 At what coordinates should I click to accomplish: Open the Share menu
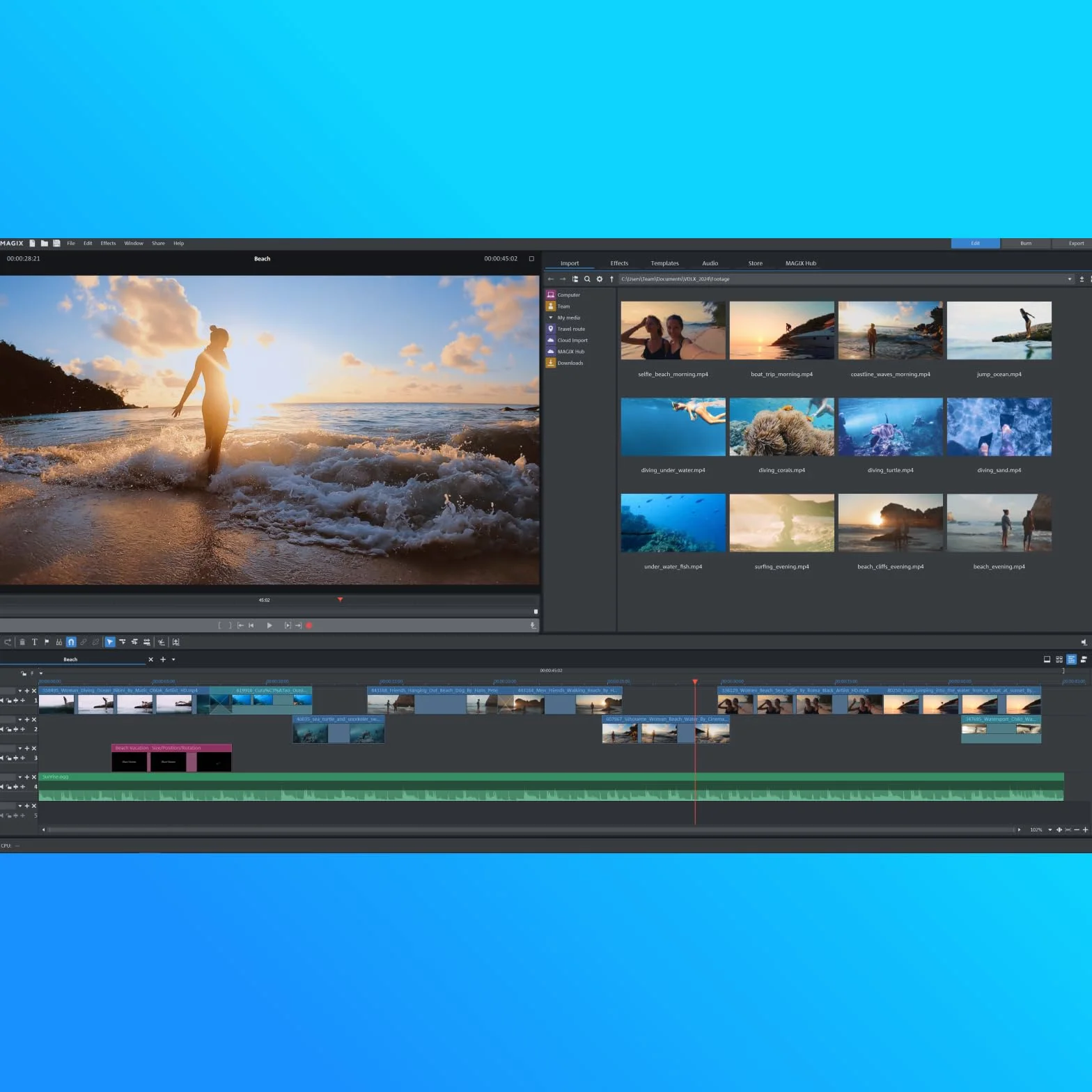click(159, 243)
